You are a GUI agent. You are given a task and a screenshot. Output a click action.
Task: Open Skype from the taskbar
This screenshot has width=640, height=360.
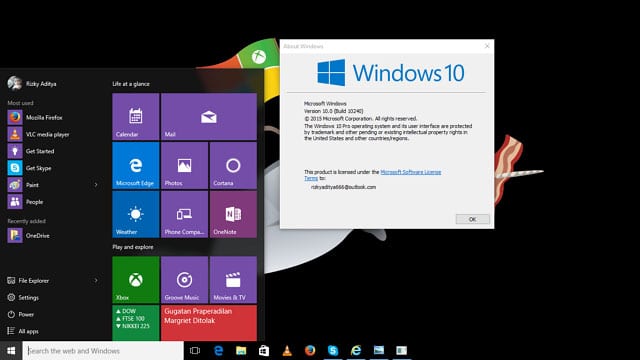coord(333,351)
